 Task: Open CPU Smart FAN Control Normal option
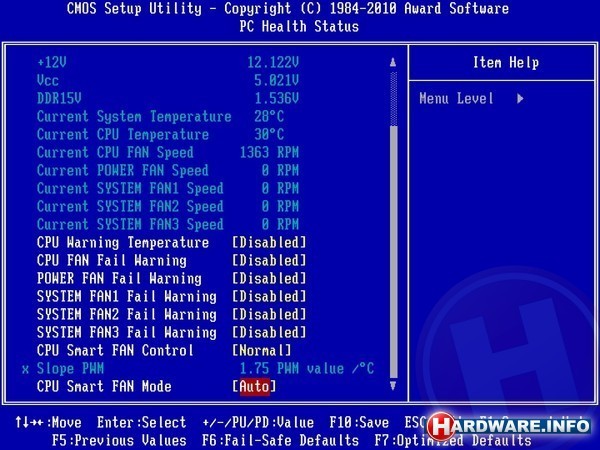tap(262, 350)
